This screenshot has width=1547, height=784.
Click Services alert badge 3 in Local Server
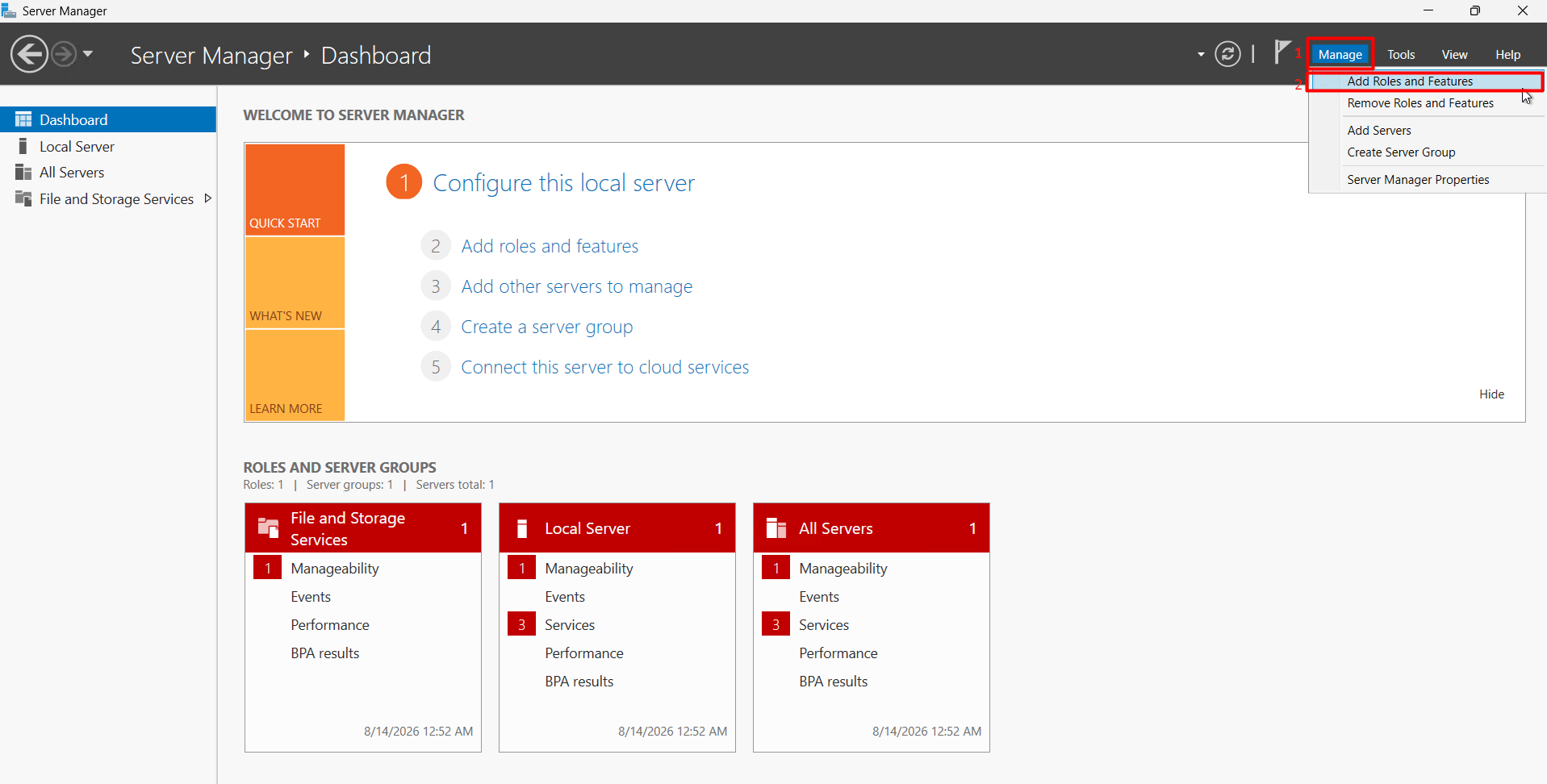coord(521,624)
